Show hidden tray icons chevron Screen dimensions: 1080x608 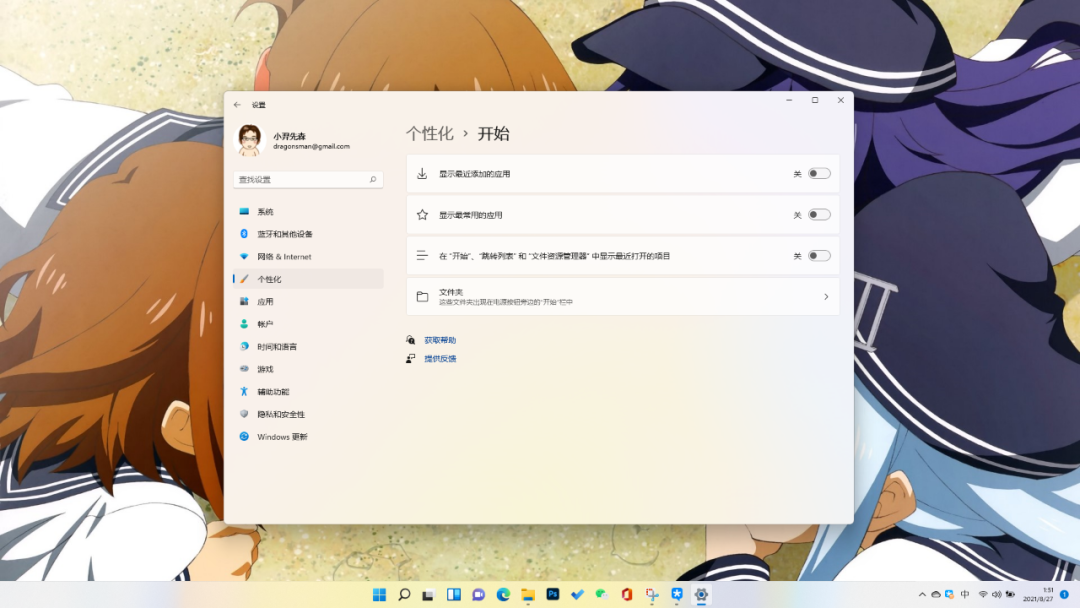pos(922,594)
